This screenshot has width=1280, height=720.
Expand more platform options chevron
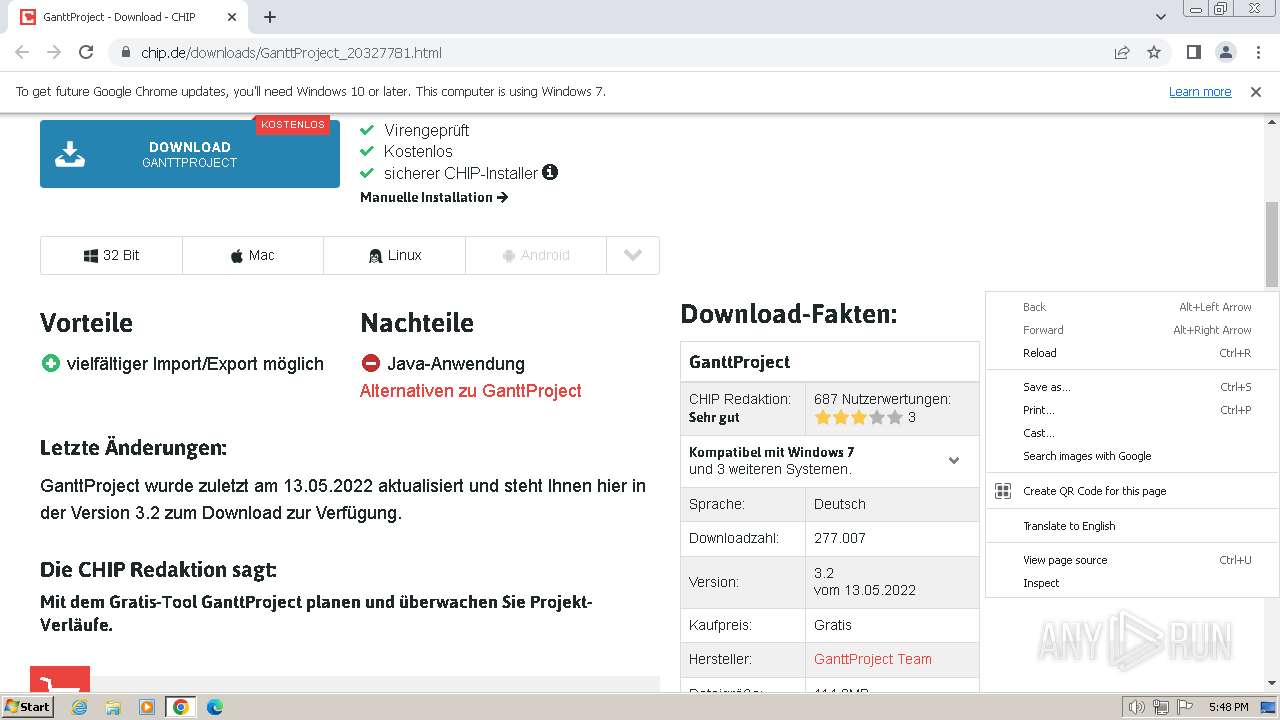633,255
